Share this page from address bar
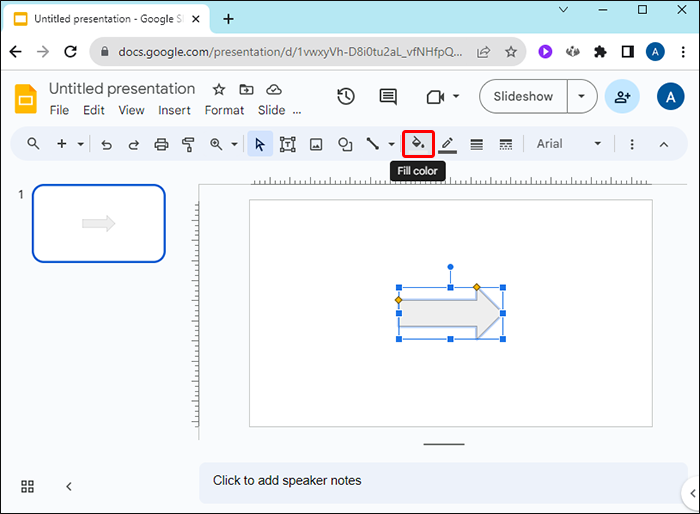The width and height of the screenshot is (700, 514). click(483, 52)
